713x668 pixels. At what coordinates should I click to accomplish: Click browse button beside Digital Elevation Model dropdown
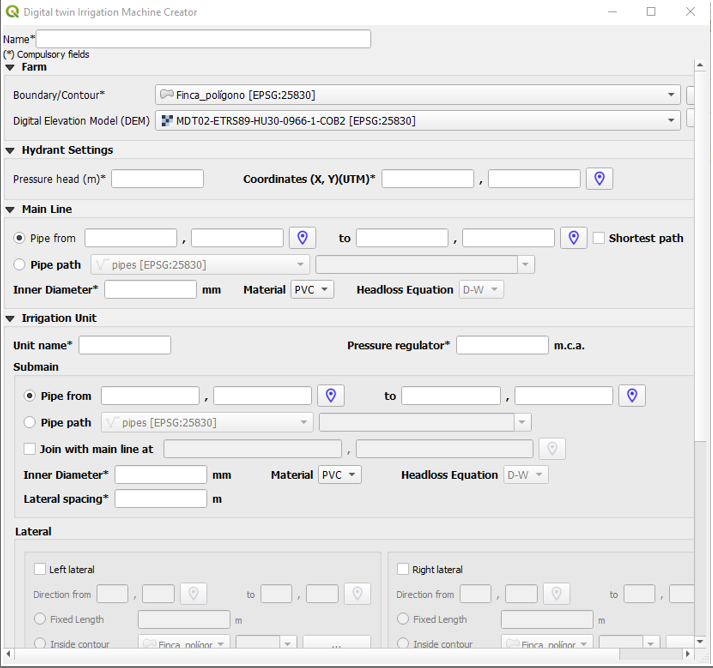[691, 120]
